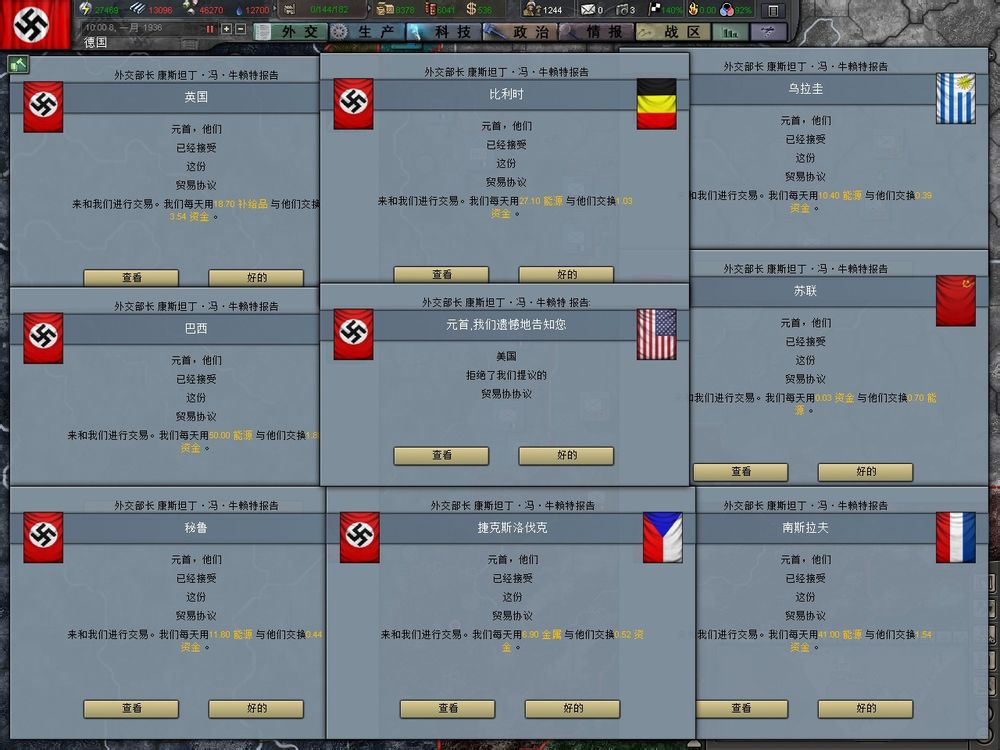Click the Soviet flag in 苏联 report
Screen dimensions: 1000x750
[955, 300]
